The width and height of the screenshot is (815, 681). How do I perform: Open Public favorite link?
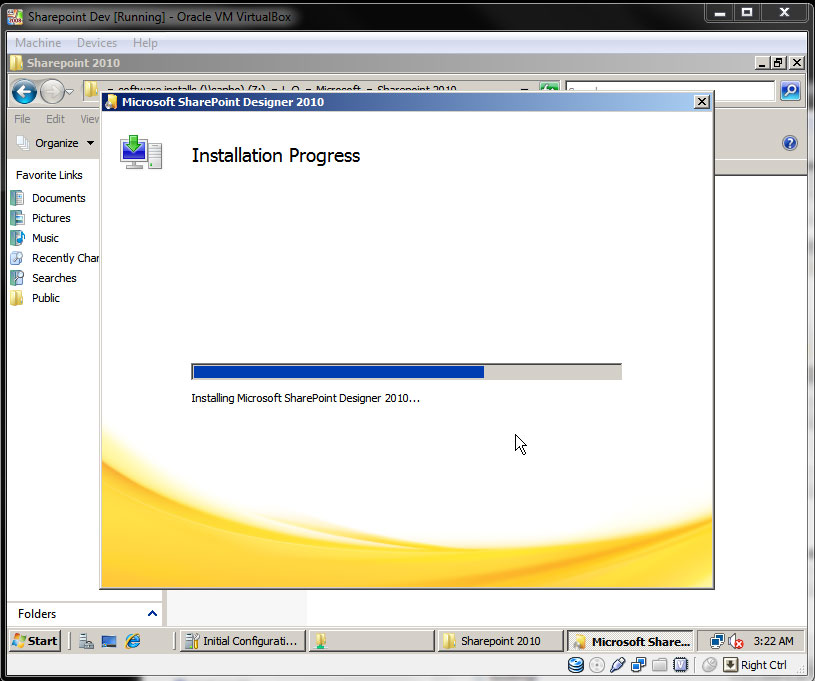click(46, 298)
